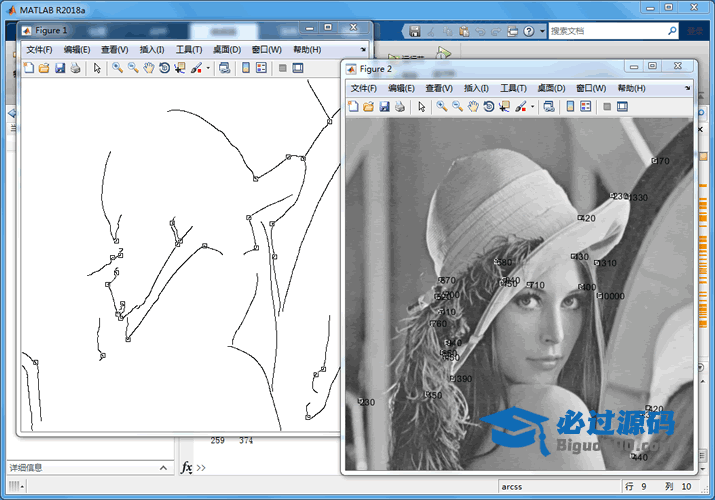Open 窗口(W) menu in Figure 2

(591, 88)
